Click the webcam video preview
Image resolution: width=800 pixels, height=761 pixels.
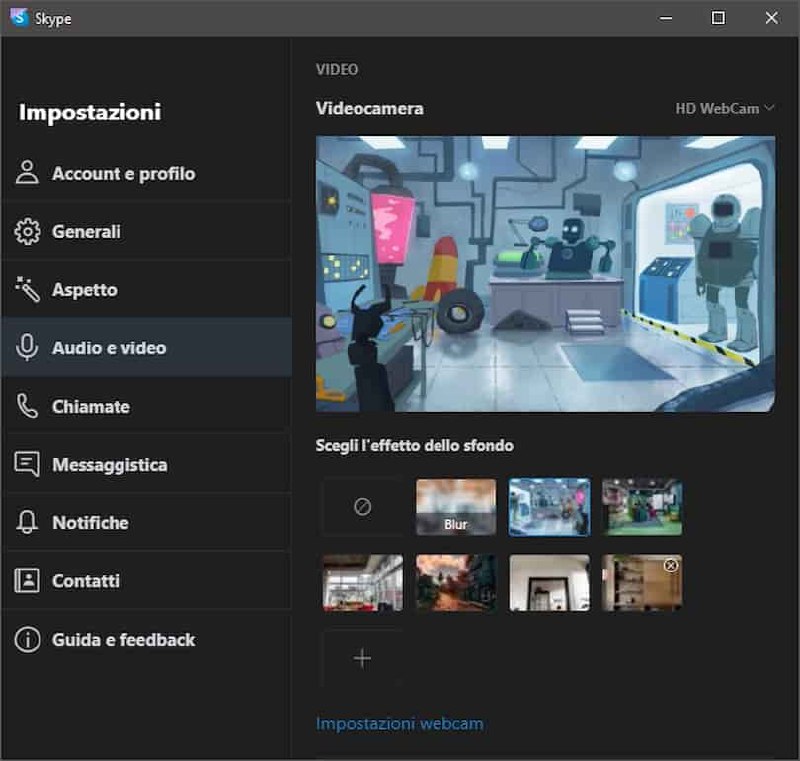click(x=545, y=273)
